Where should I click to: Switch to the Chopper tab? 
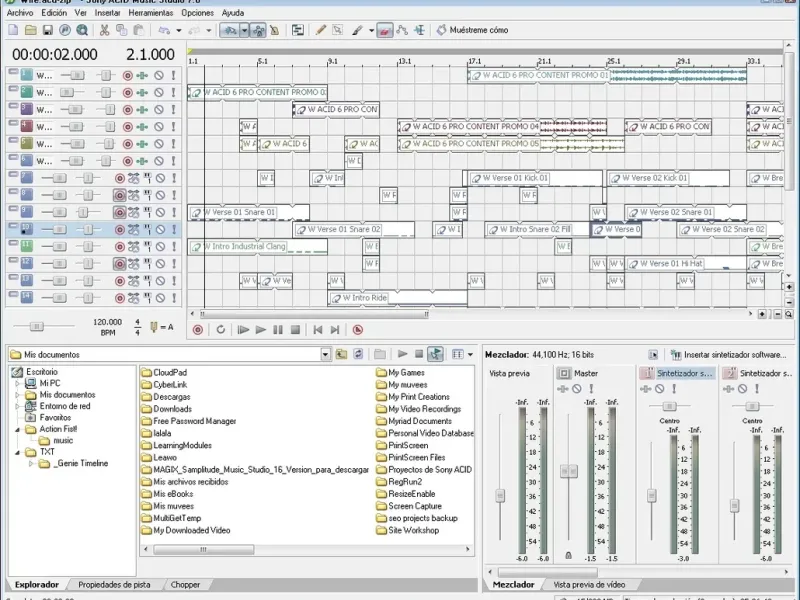[x=185, y=584]
